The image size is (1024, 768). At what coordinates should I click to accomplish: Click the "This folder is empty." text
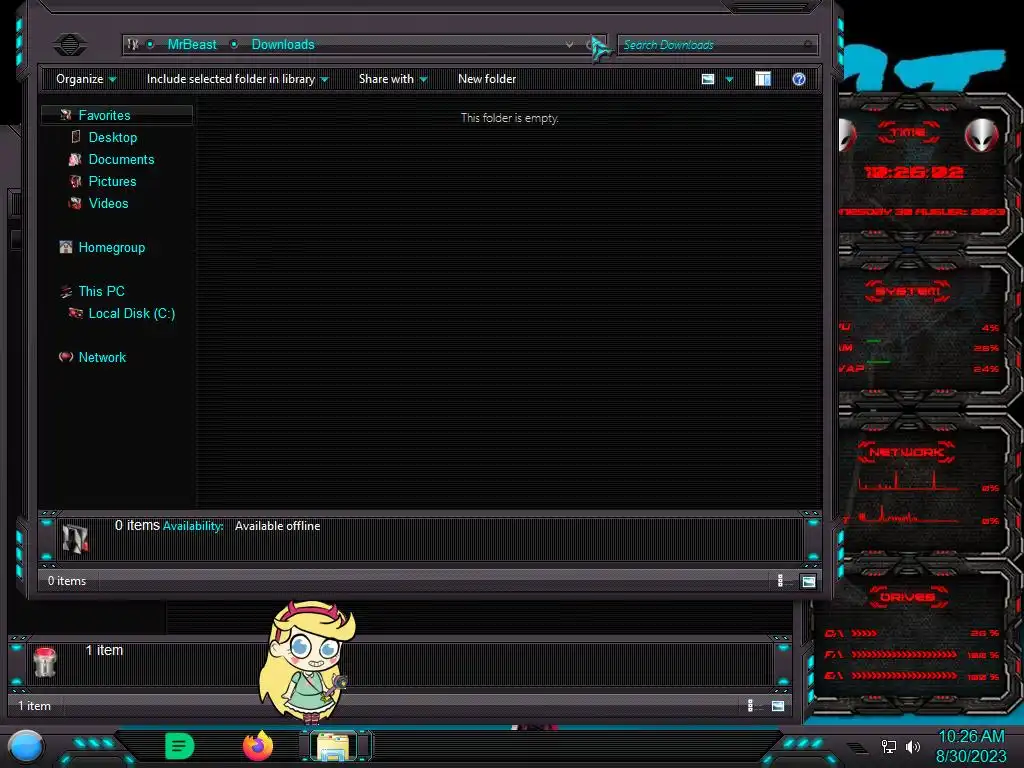coord(509,118)
